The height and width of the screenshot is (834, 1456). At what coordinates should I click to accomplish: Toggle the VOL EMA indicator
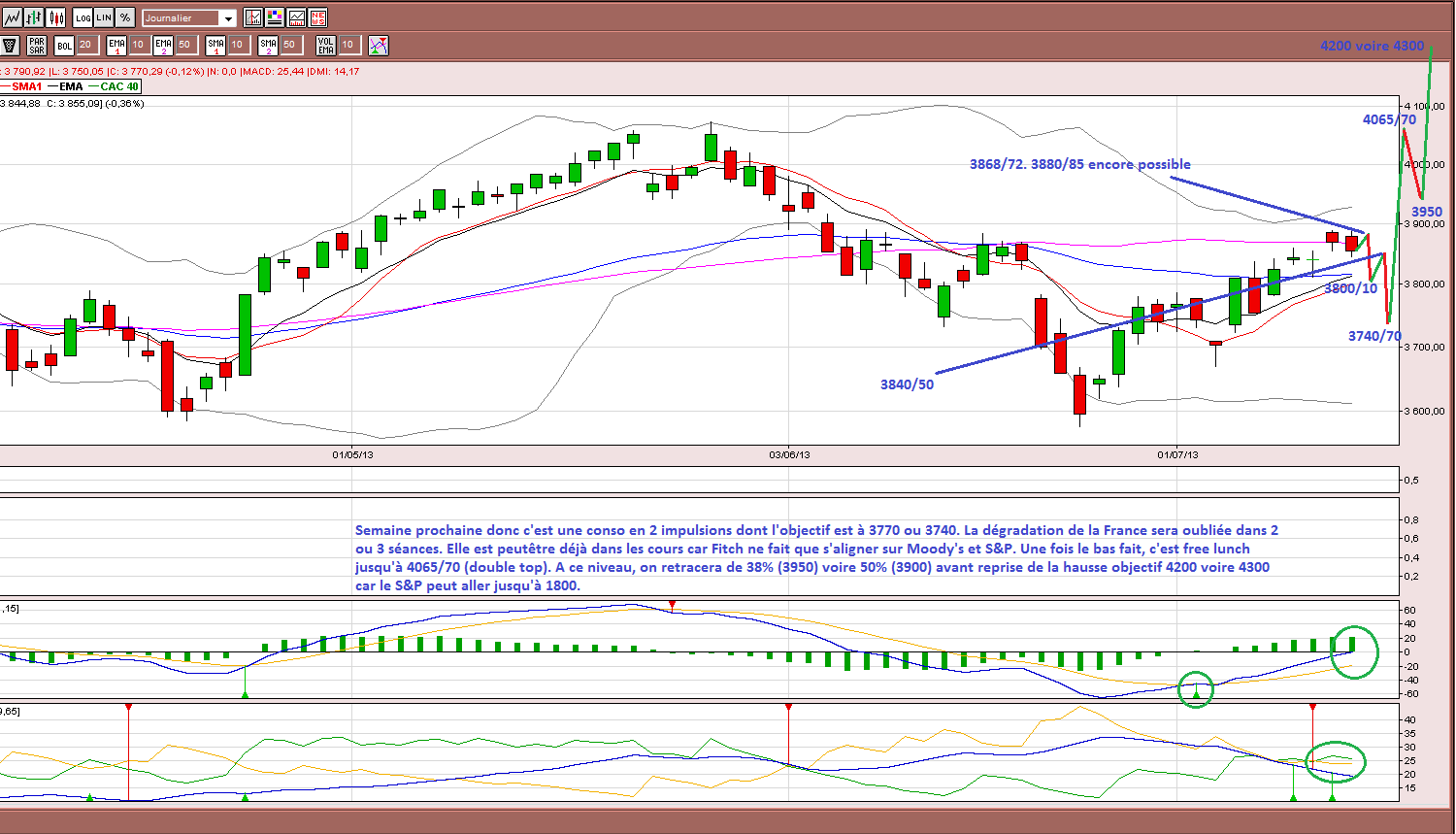click(326, 45)
